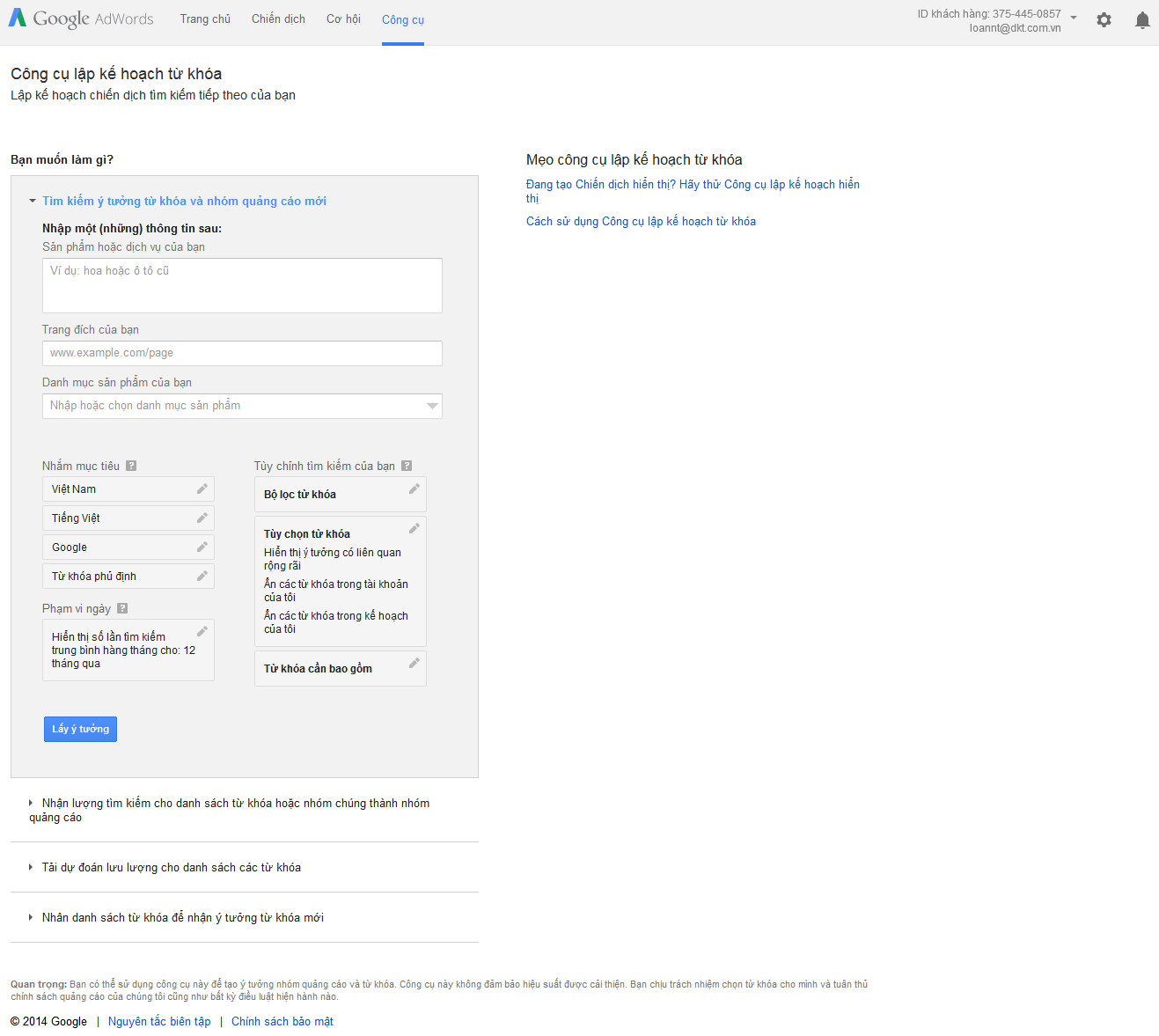Edit Từ khóa phủ định with pencil icon
This screenshot has height=1036, width=1159.
coord(202,577)
